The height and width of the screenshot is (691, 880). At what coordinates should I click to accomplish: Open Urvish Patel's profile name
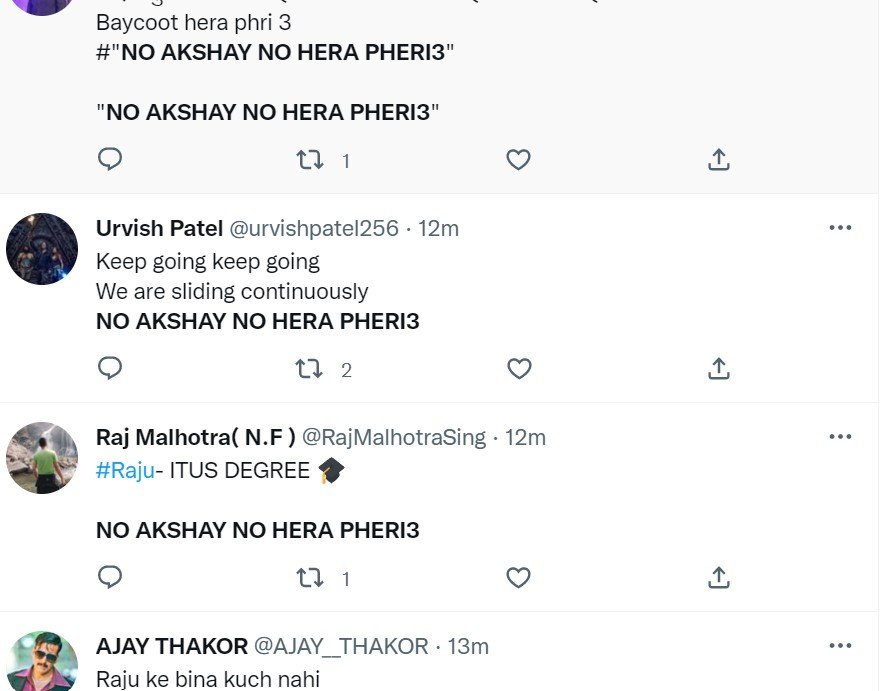[159, 228]
